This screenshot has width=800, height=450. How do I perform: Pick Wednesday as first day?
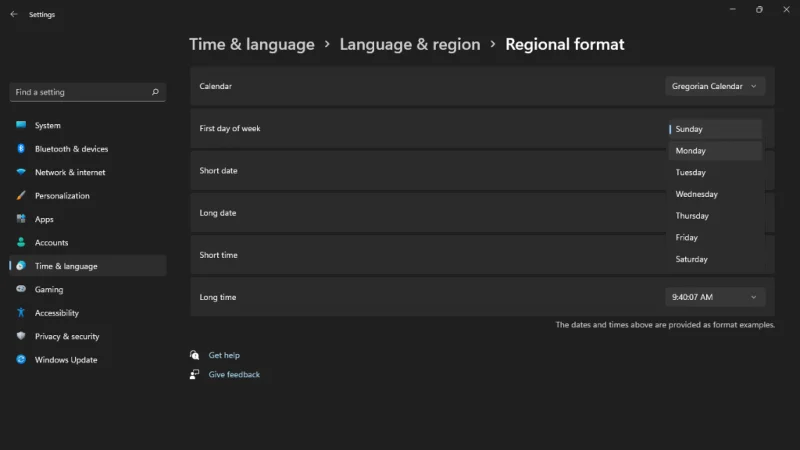click(715, 194)
